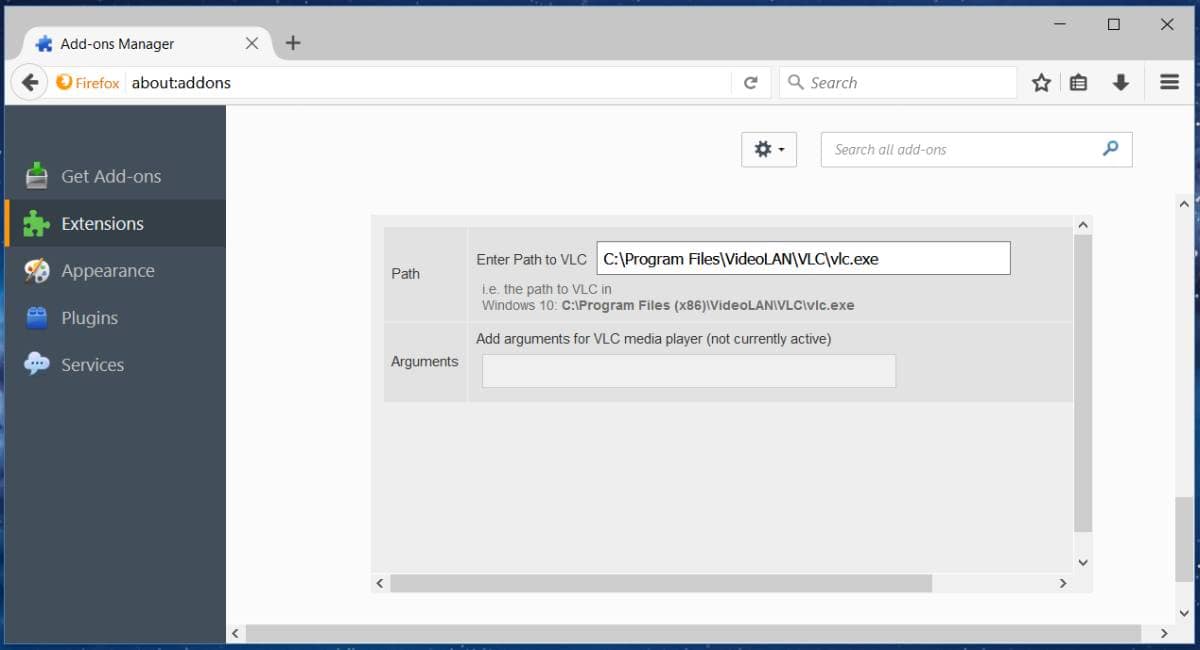Reload the about:addons page
This screenshot has height=650, width=1200.
[x=751, y=82]
